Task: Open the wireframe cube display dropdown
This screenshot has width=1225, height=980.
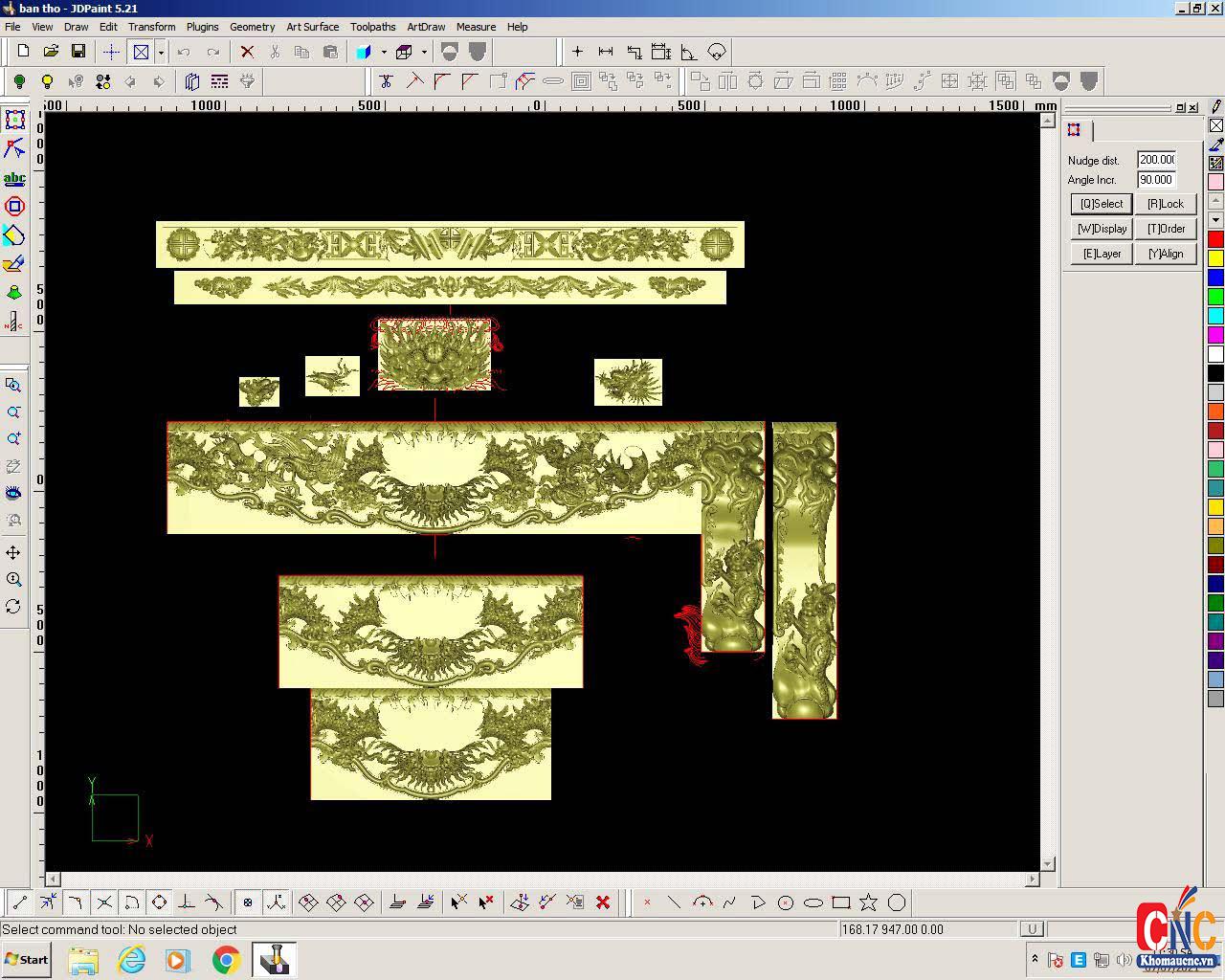Action: coord(424,52)
